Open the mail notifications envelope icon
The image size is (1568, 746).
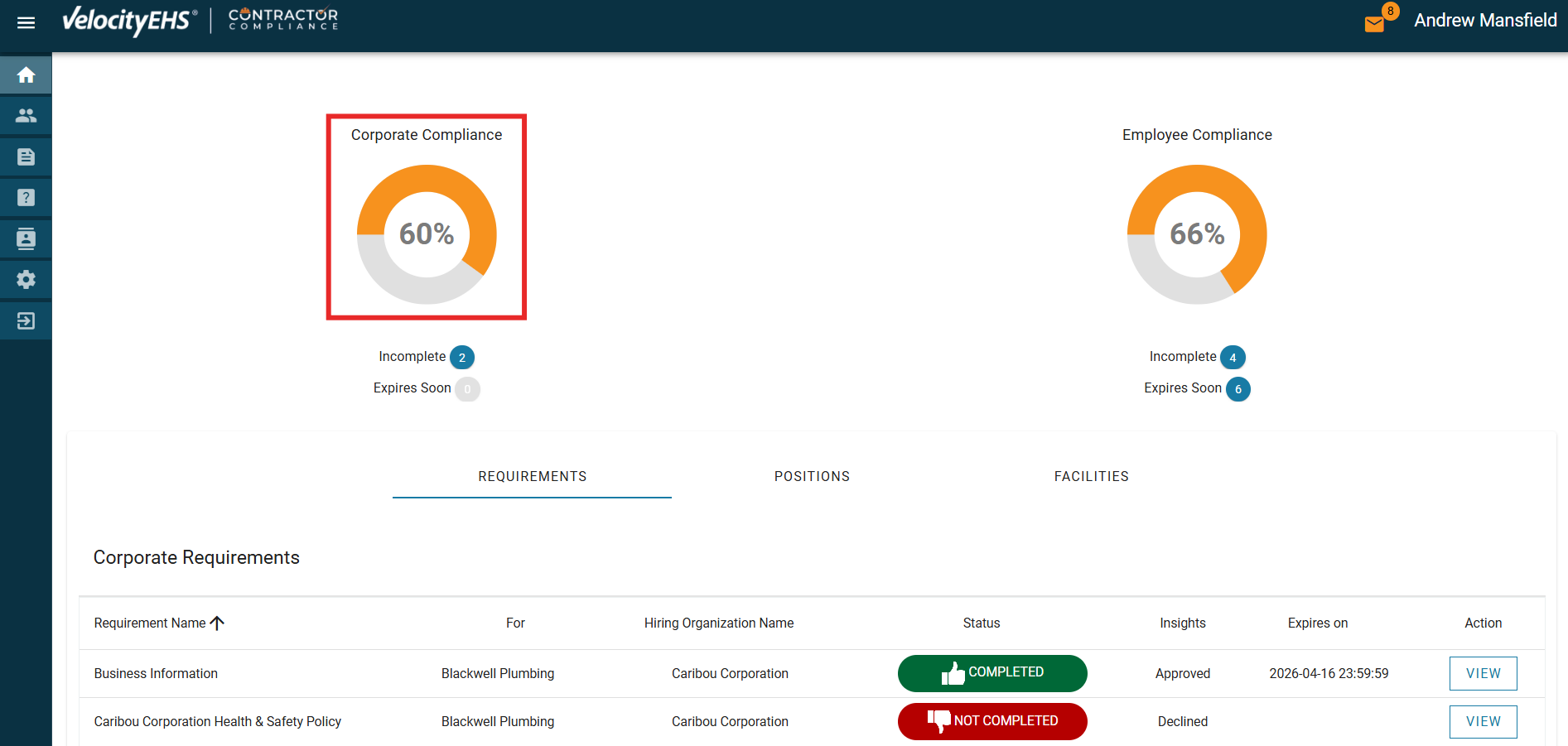point(1374,23)
